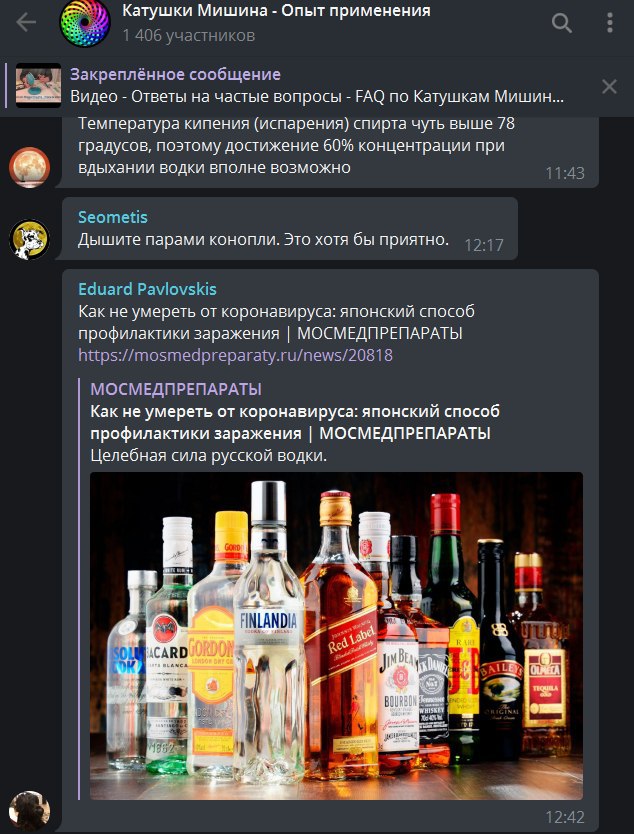Open the bold link preview article title
The width and height of the screenshot is (634, 834).
[295, 422]
